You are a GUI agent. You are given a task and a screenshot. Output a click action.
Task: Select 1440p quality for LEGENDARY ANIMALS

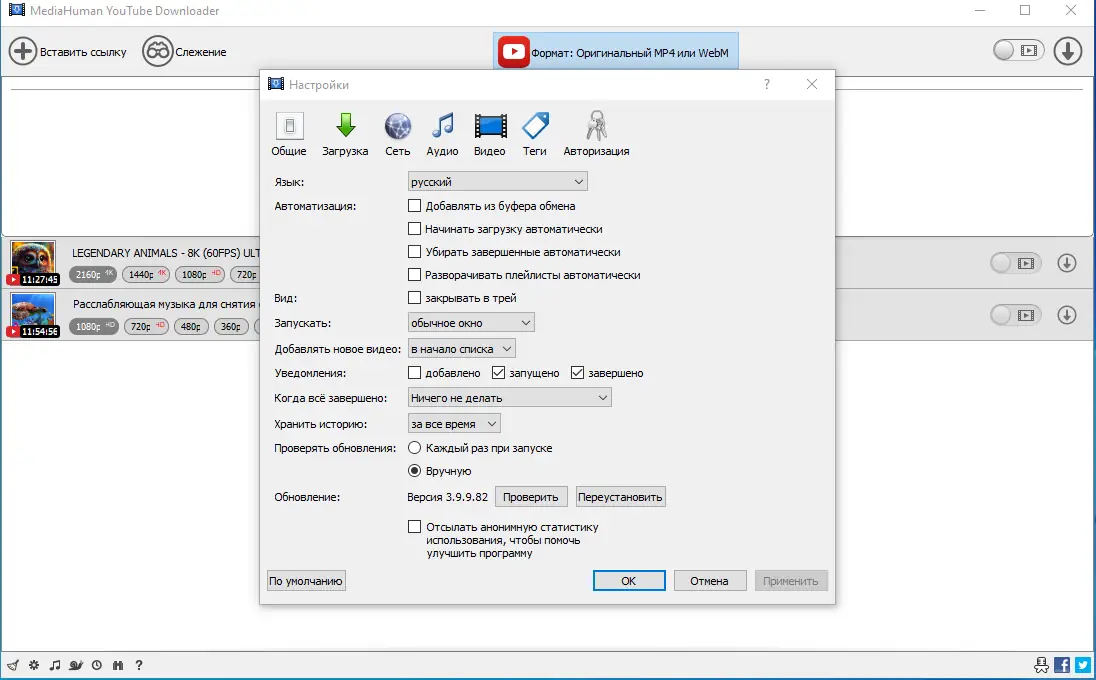pos(145,274)
